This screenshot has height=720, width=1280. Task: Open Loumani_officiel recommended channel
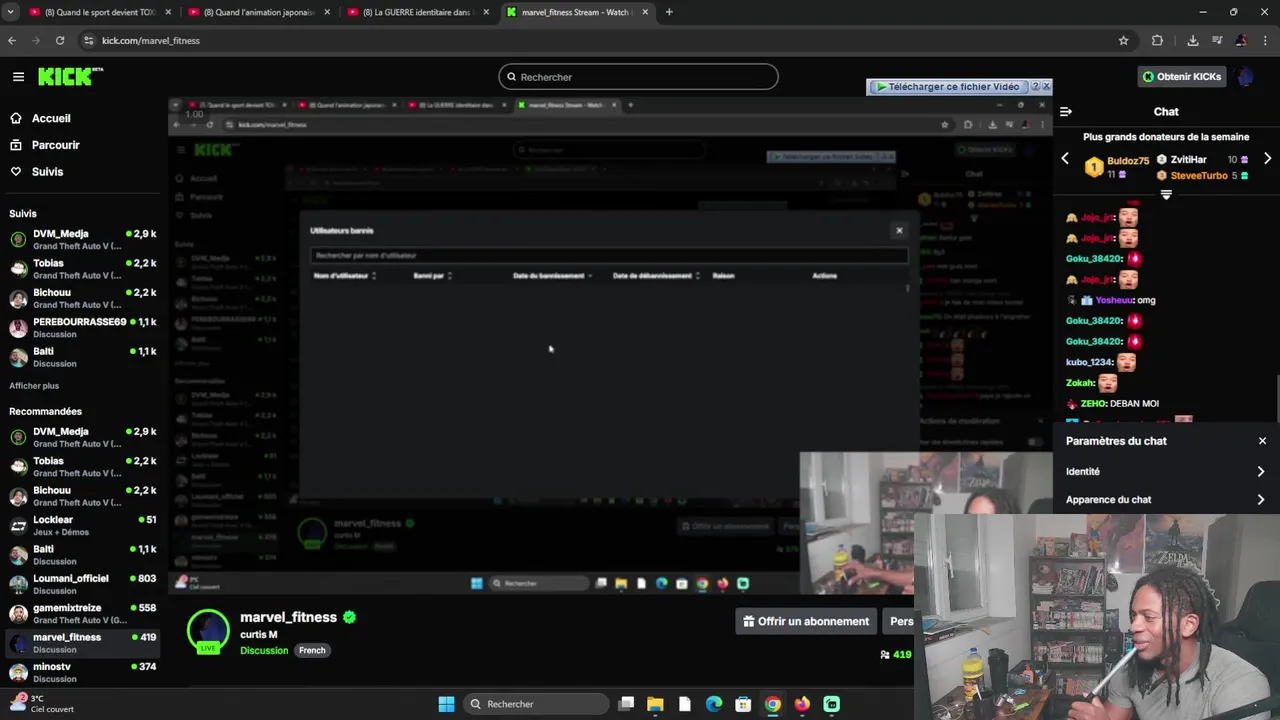click(x=83, y=584)
